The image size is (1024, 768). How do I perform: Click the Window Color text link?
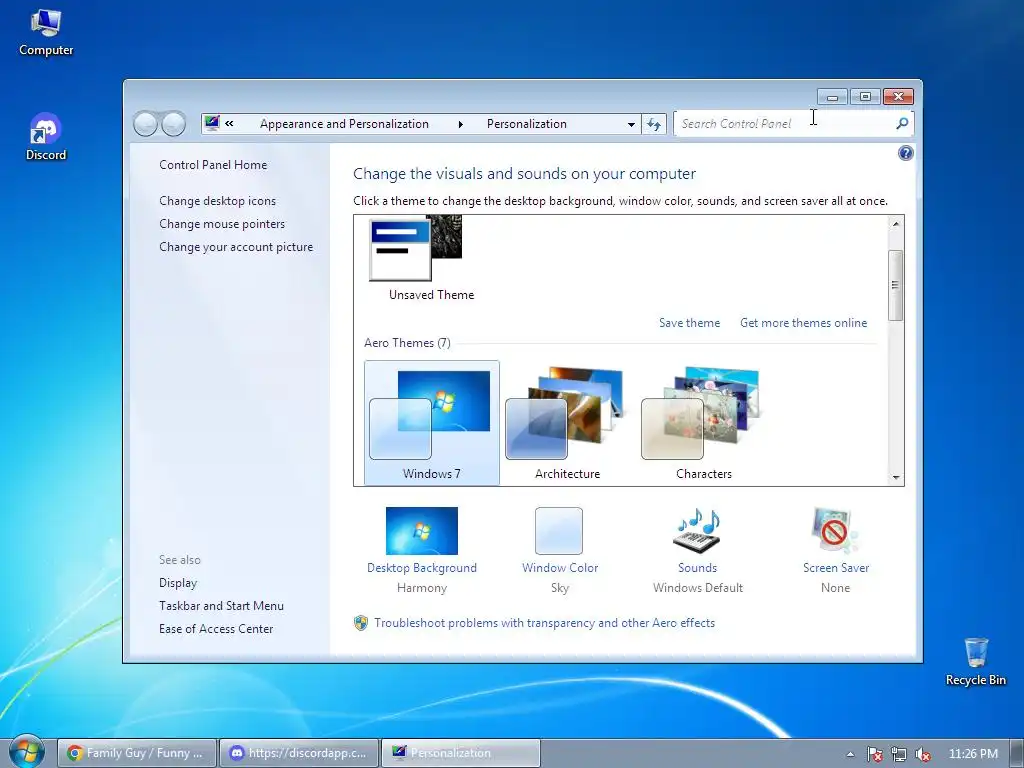coord(560,568)
